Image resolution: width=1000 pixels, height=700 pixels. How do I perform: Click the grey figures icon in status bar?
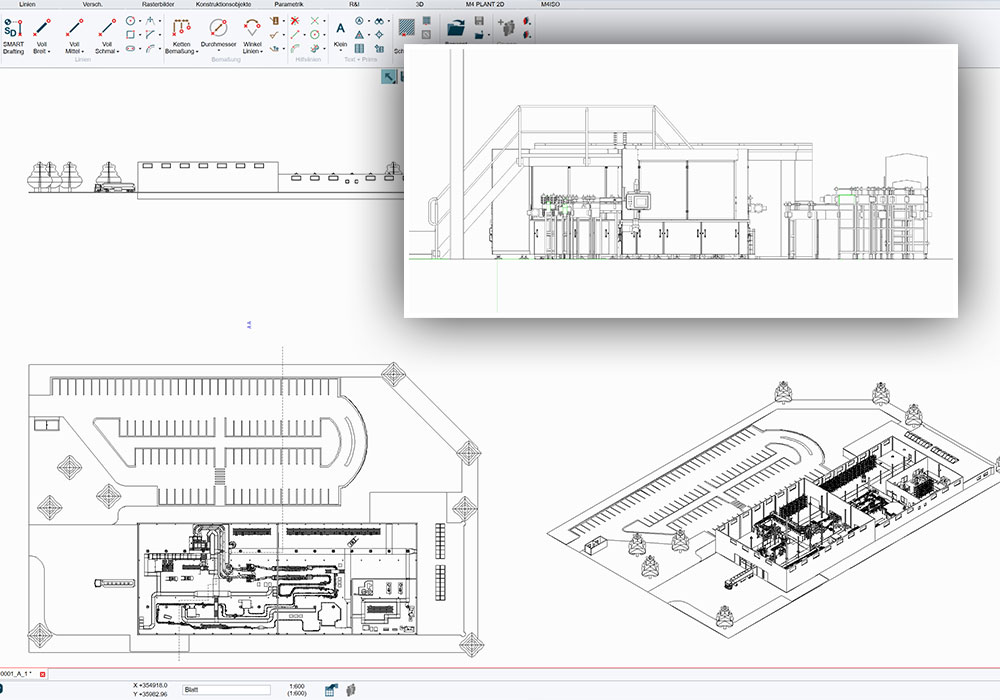(x=351, y=690)
